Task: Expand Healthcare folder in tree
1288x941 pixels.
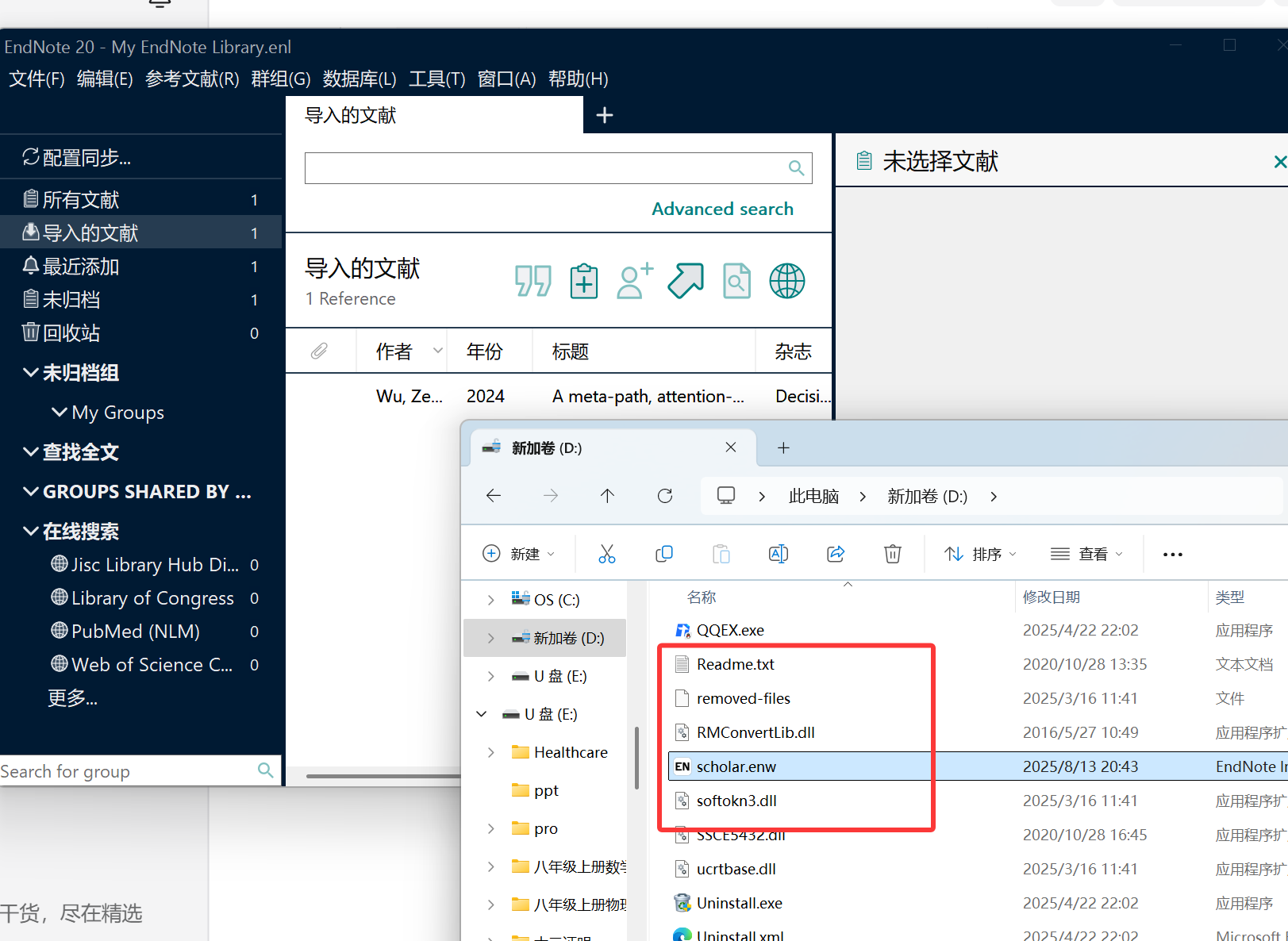Action: tap(491, 752)
